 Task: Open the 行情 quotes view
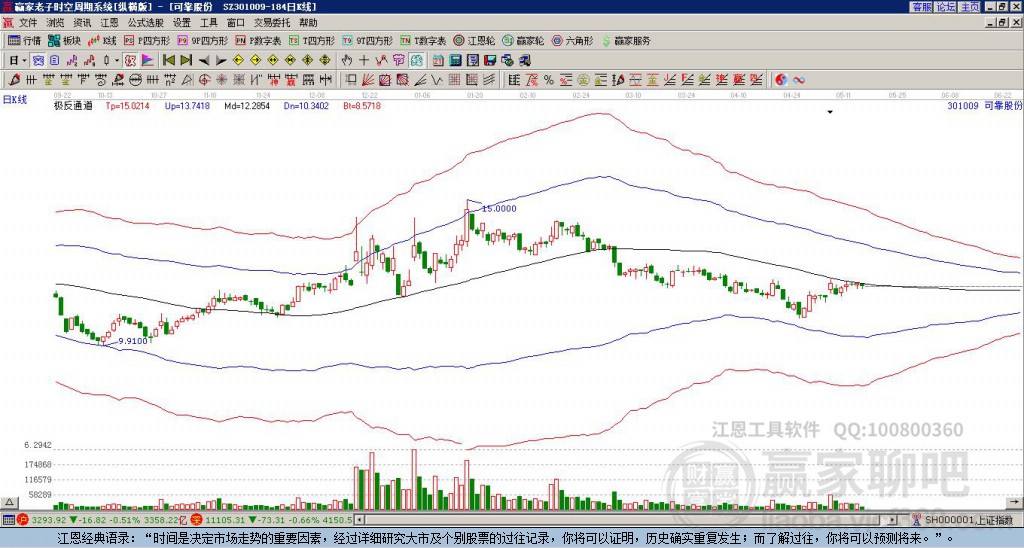24,40
